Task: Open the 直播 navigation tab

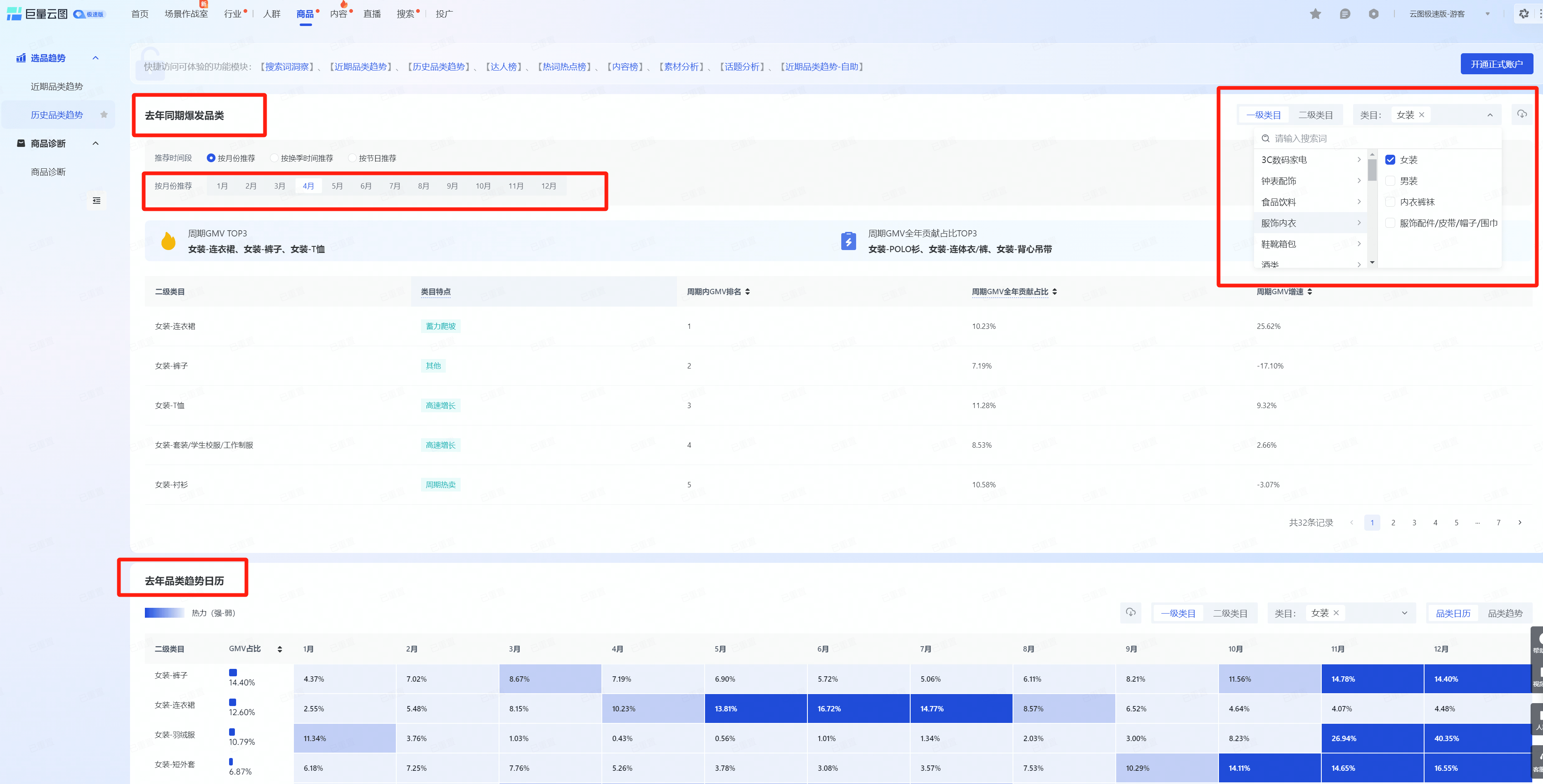Action: coord(372,14)
